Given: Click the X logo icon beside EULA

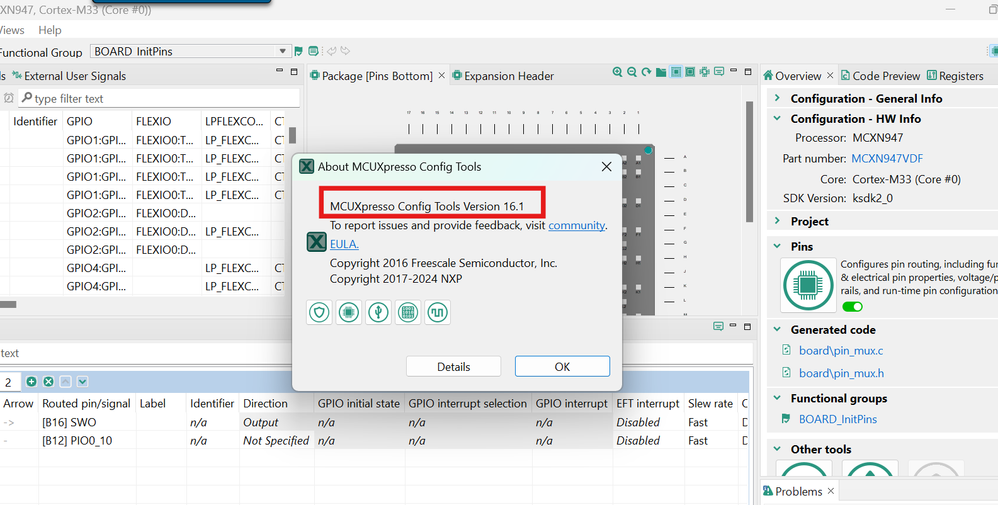Looking at the screenshot, I should tap(316, 242).
